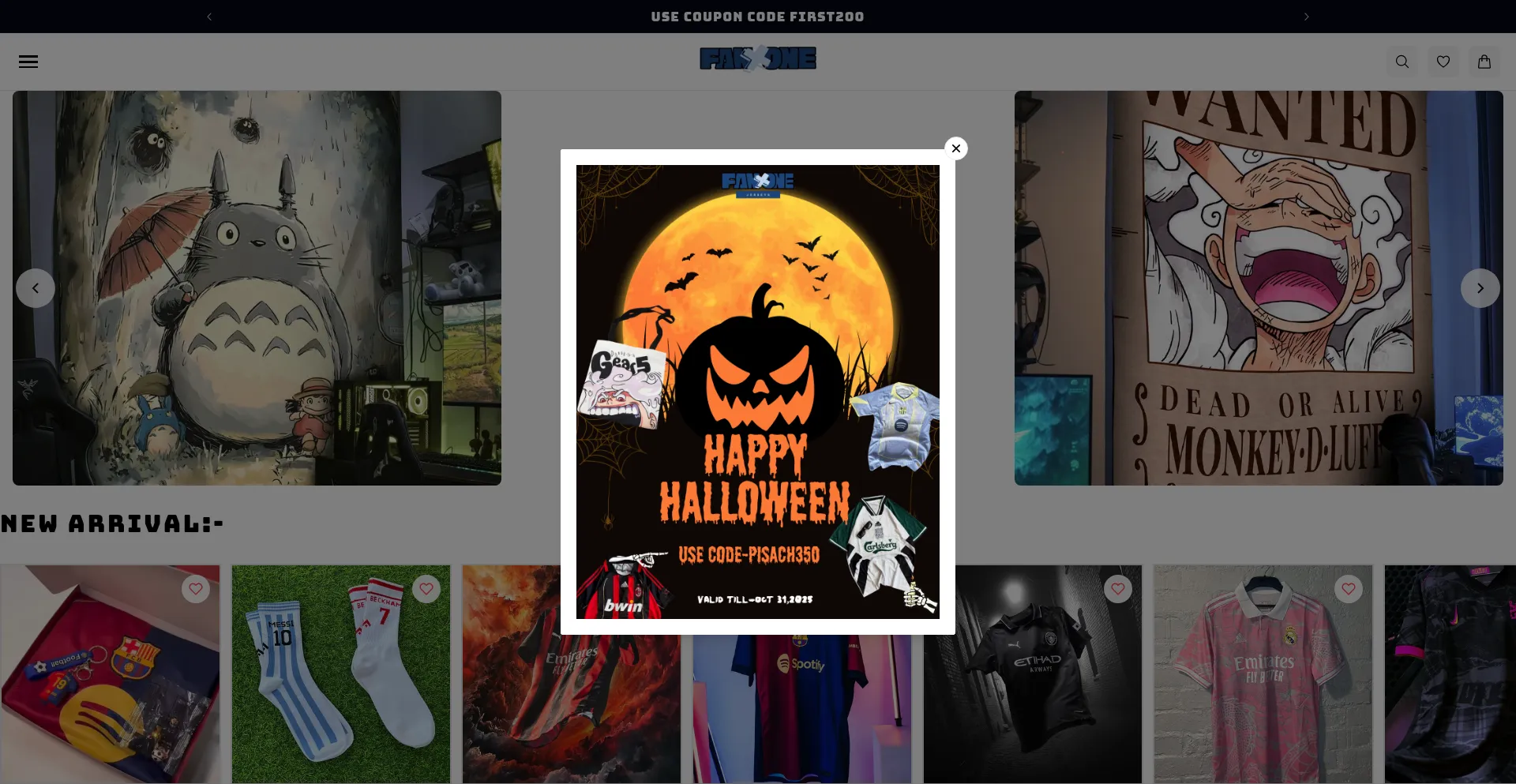The height and width of the screenshot is (784, 1516).
Task: Advance to next hero banner slide
Action: point(1480,288)
